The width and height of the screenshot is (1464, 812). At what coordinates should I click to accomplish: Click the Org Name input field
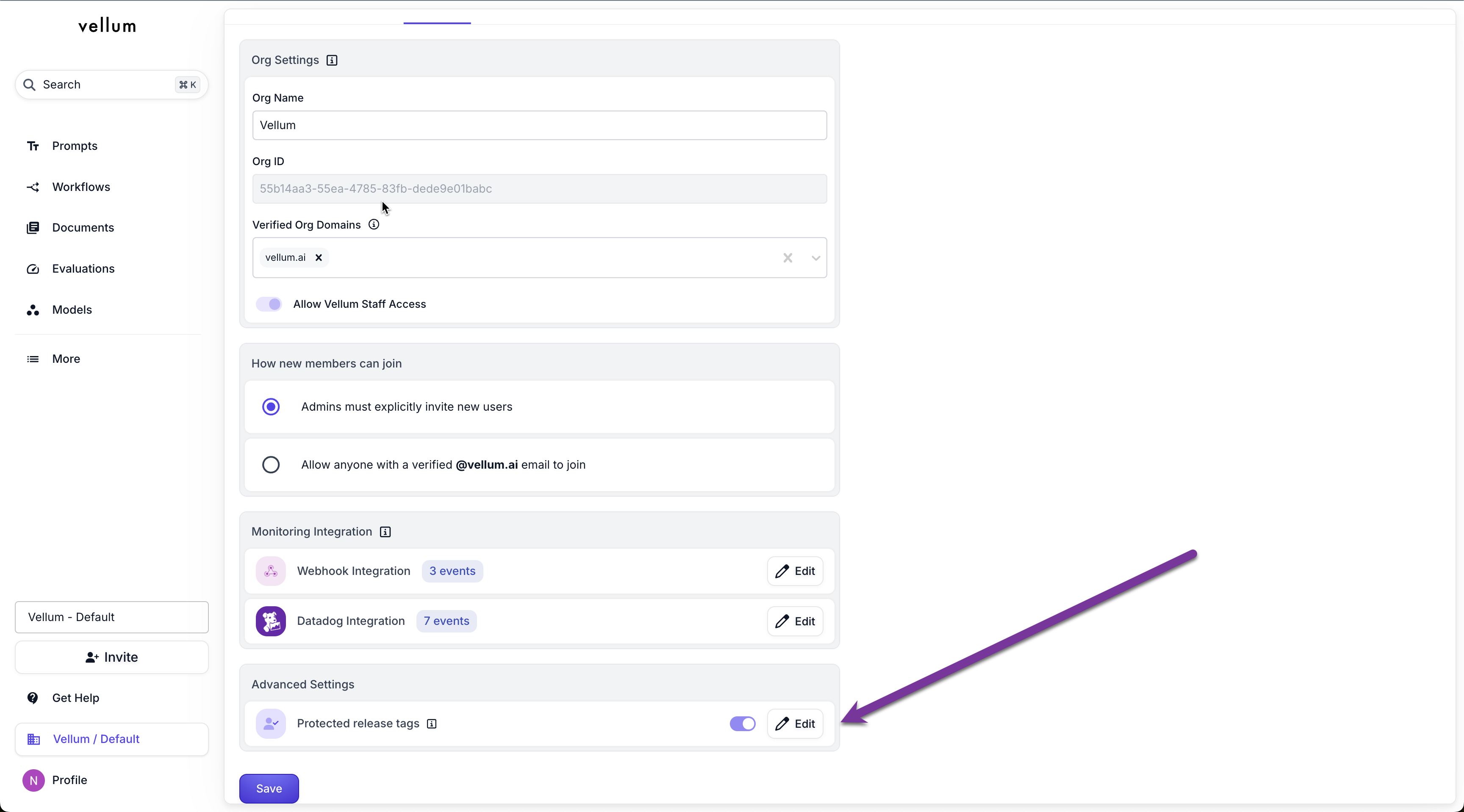click(539, 125)
